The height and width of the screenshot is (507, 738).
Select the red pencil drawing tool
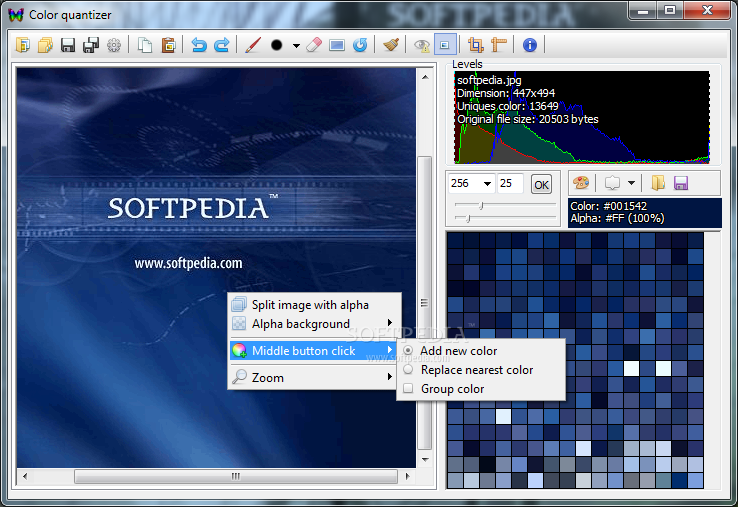(253, 45)
